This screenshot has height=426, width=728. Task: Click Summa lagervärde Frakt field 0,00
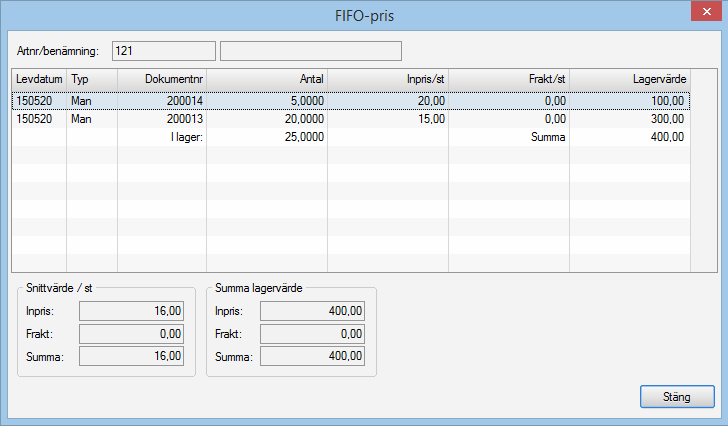[x=312, y=333]
